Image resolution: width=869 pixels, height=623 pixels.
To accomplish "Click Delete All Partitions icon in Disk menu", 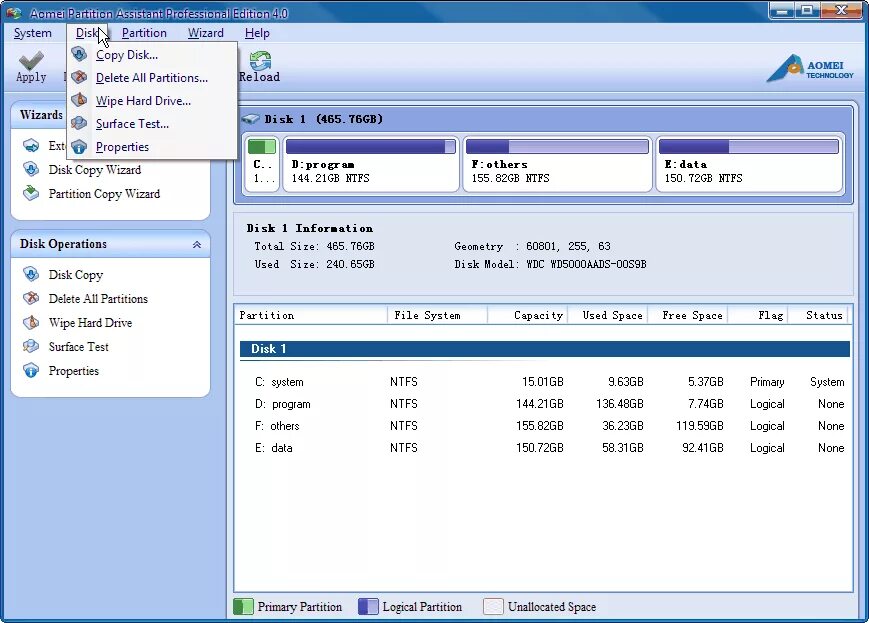I will pos(79,77).
